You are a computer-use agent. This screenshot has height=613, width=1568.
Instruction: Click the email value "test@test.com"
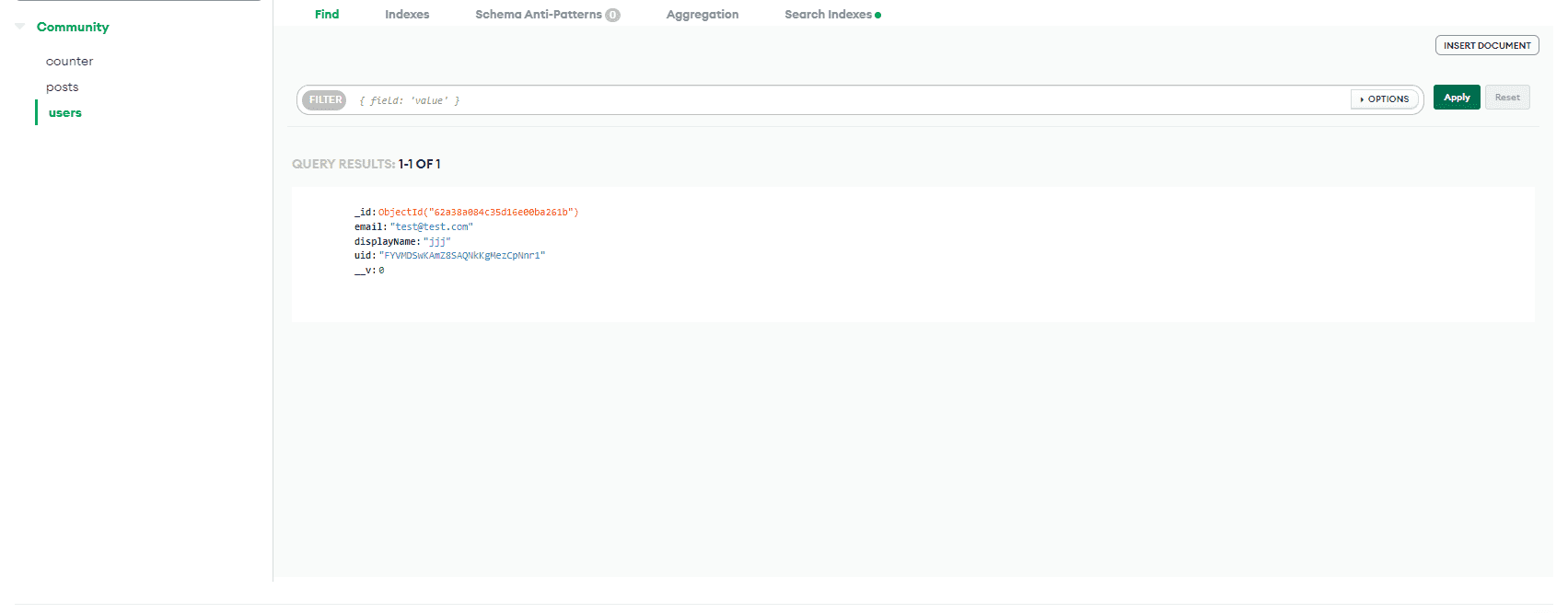432,227
